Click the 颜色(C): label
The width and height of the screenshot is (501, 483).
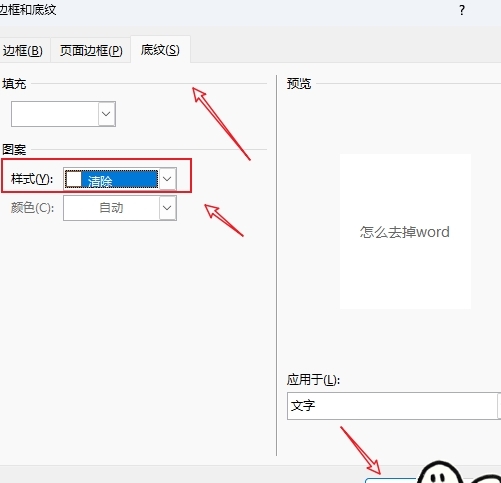(x=32, y=208)
